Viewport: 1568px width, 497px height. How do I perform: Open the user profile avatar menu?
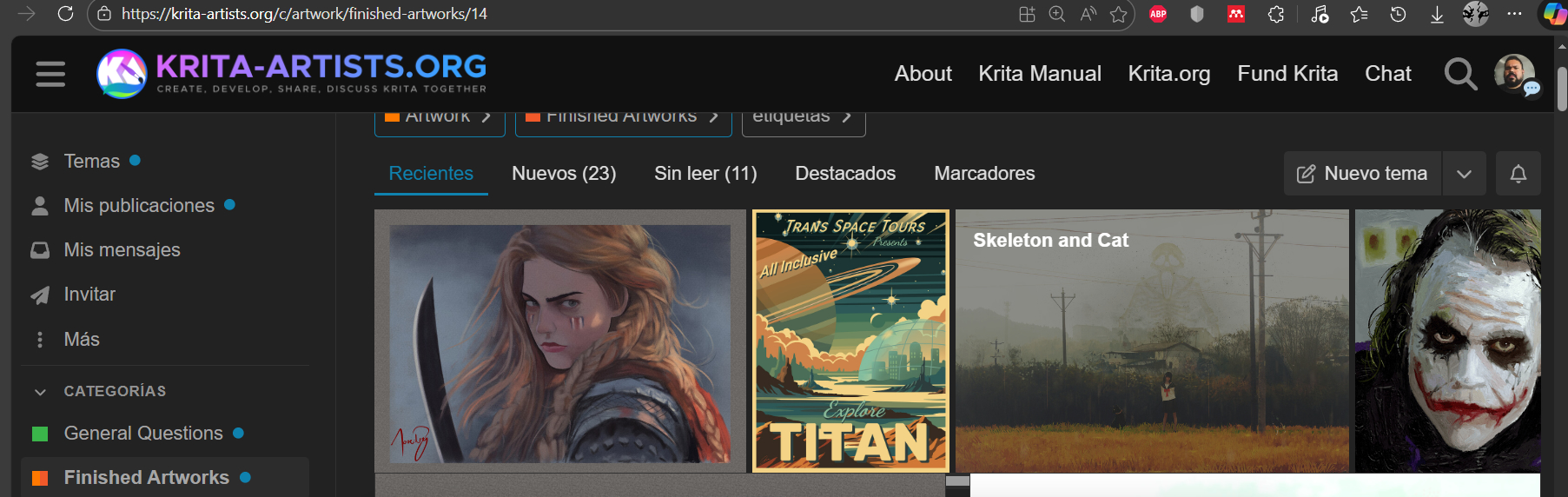pos(1514,74)
